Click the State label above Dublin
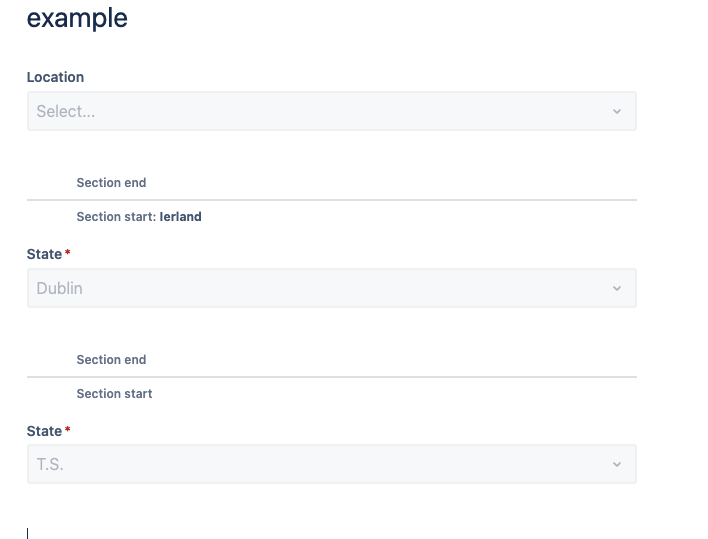 point(44,254)
